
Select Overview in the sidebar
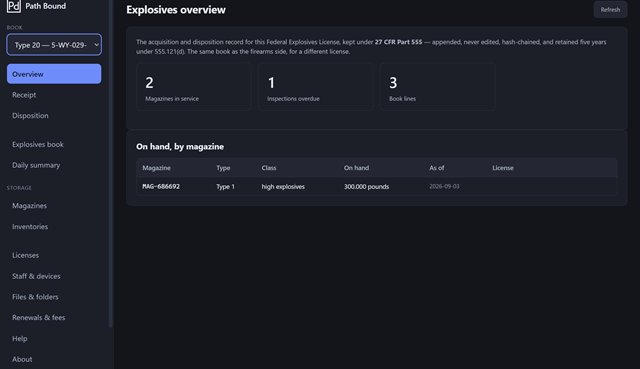click(x=54, y=74)
